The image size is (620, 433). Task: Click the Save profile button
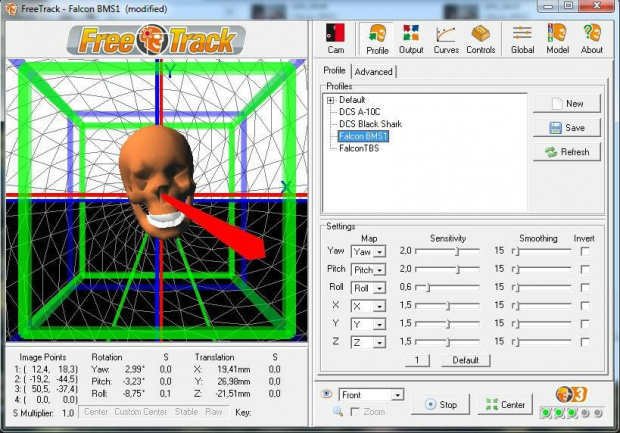coord(566,128)
